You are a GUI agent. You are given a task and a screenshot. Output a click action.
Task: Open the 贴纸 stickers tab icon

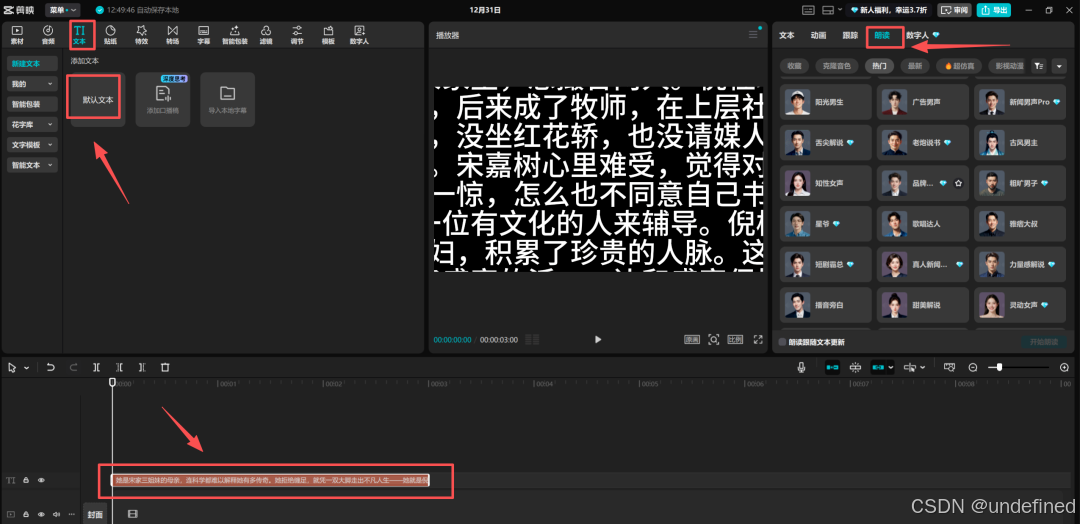(x=110, y=35)
